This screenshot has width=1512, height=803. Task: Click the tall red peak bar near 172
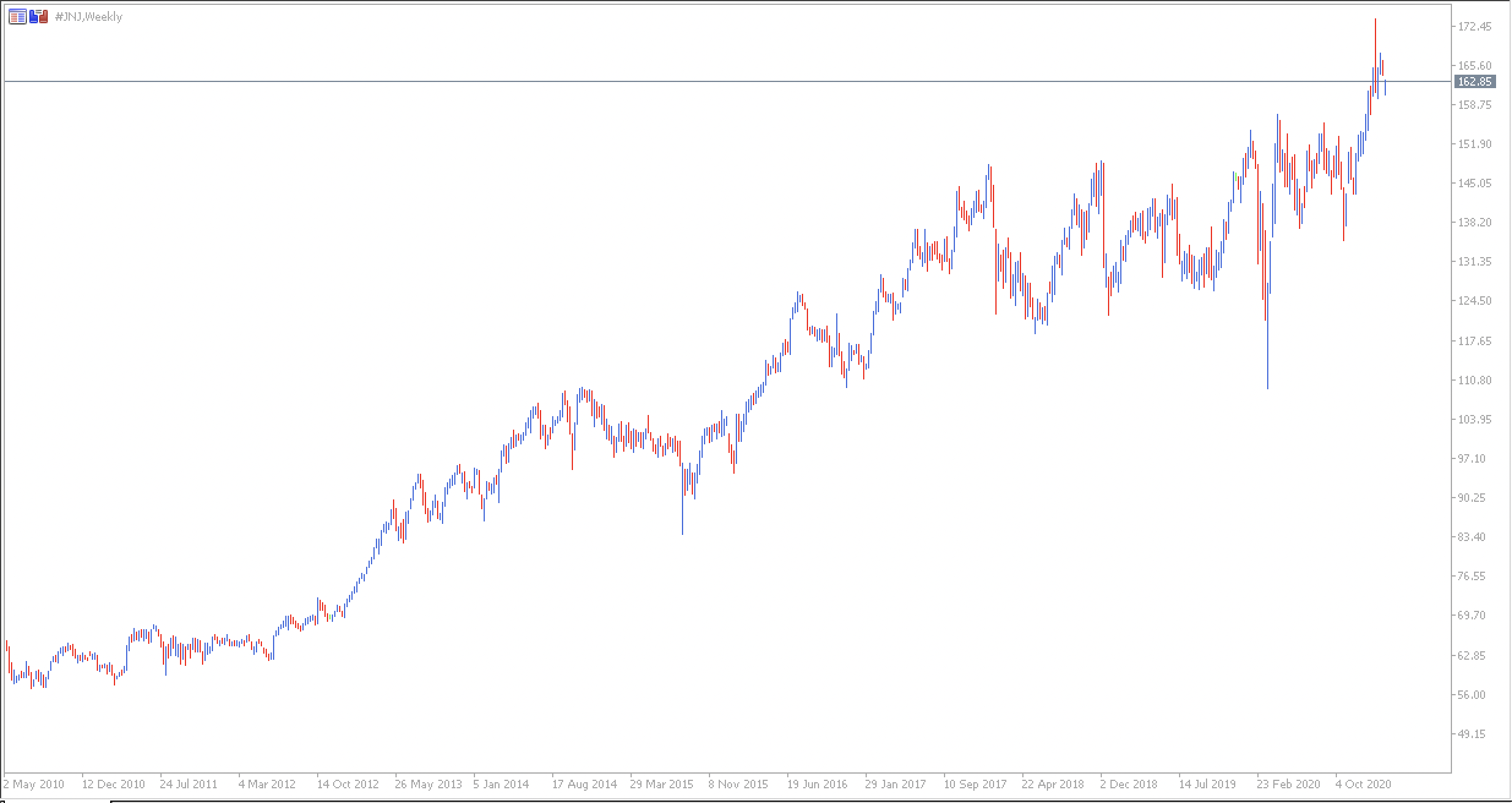point(1375,55)
